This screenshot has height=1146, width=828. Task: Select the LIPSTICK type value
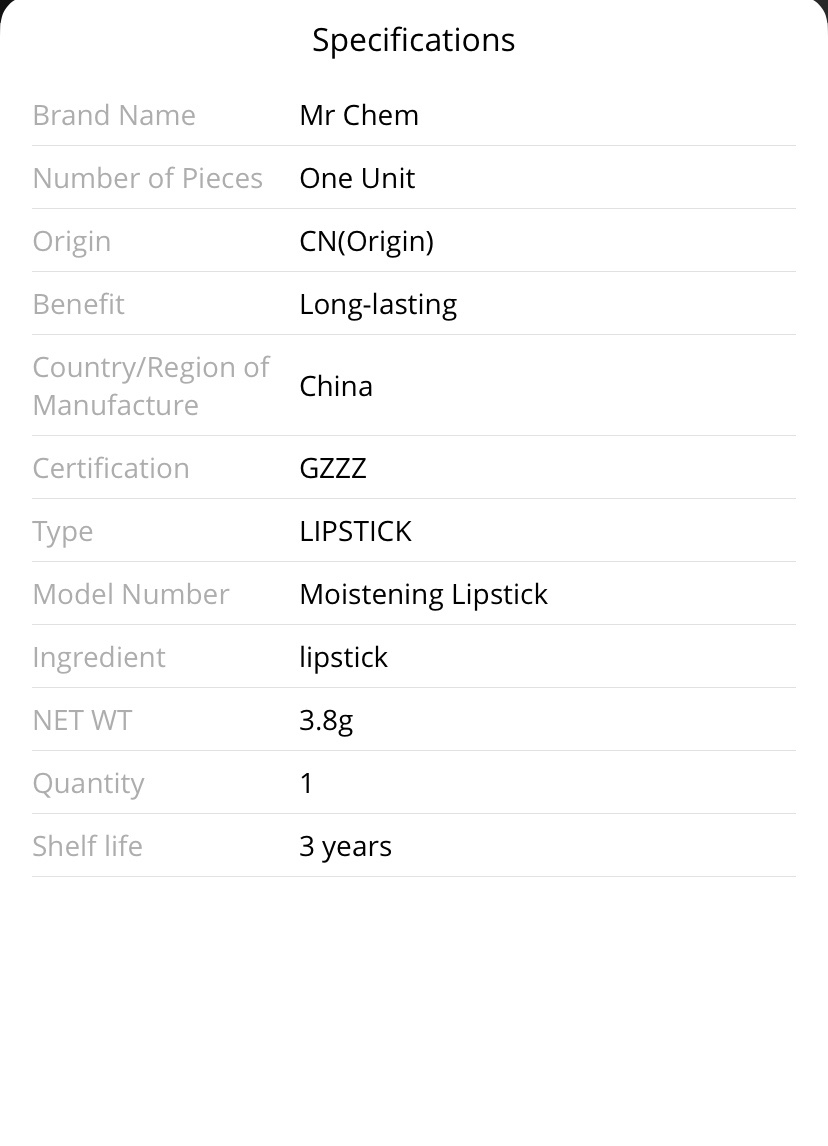pyautogui.click(x=356, y=531)
